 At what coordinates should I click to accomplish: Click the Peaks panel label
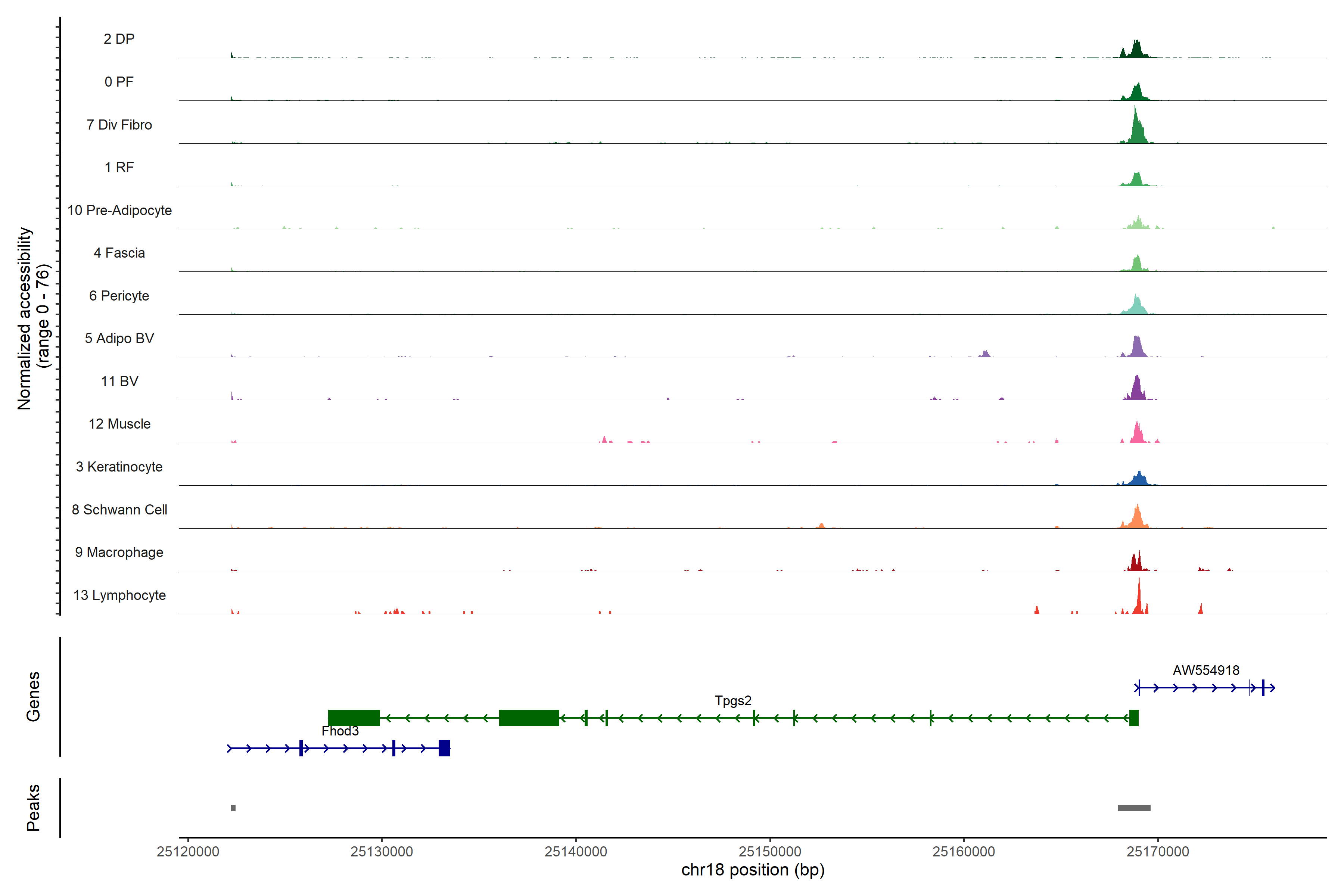(x=33, y=808)
